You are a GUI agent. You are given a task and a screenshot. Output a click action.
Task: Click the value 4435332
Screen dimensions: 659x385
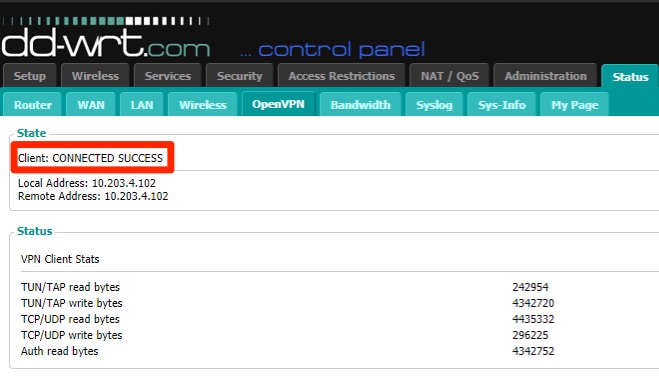tap(533, 319)
